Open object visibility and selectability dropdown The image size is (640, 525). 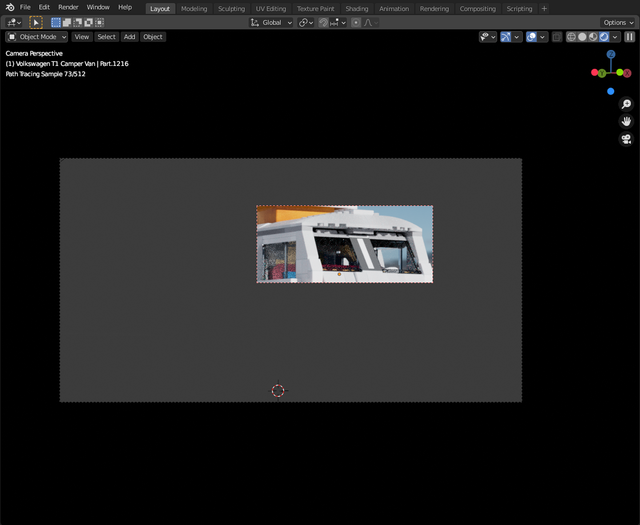488,37
